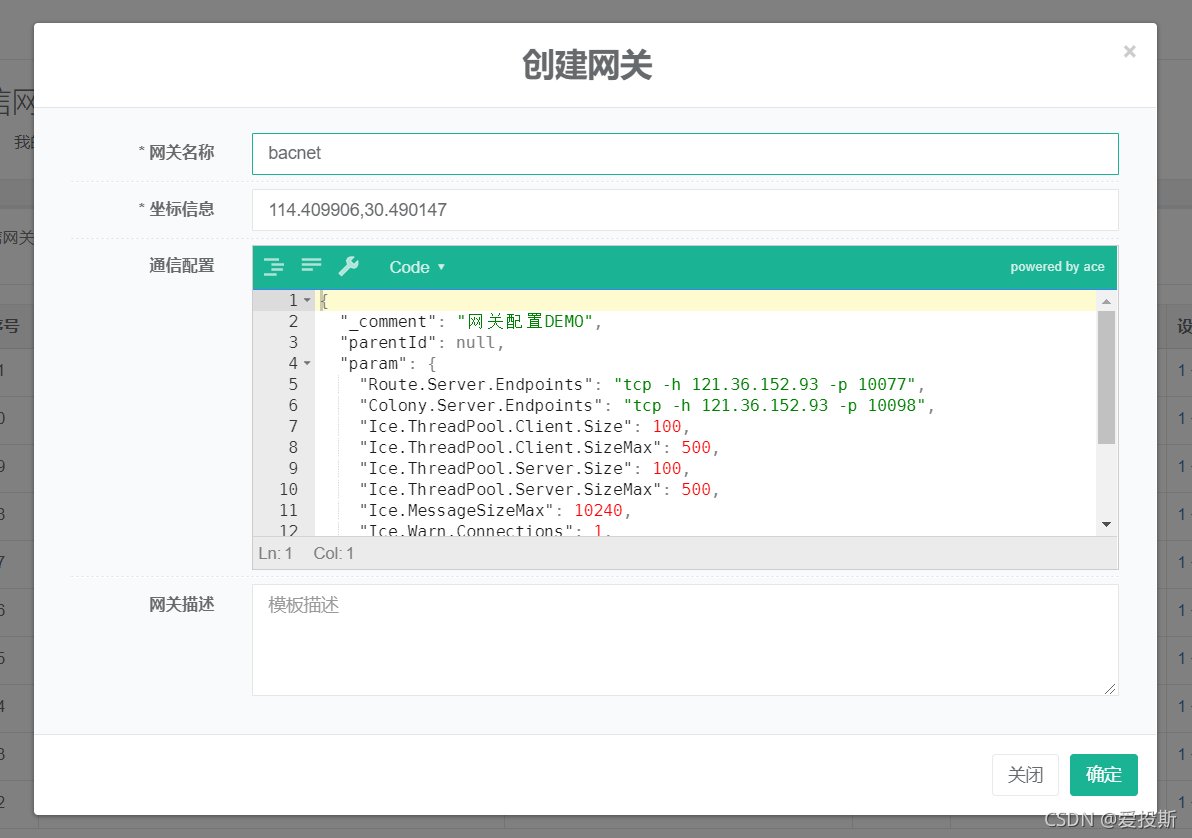Screen dimensions: 1192x838
Task: Collapse the root object fold arrow on line 1
Action: (x=307, y=301)
